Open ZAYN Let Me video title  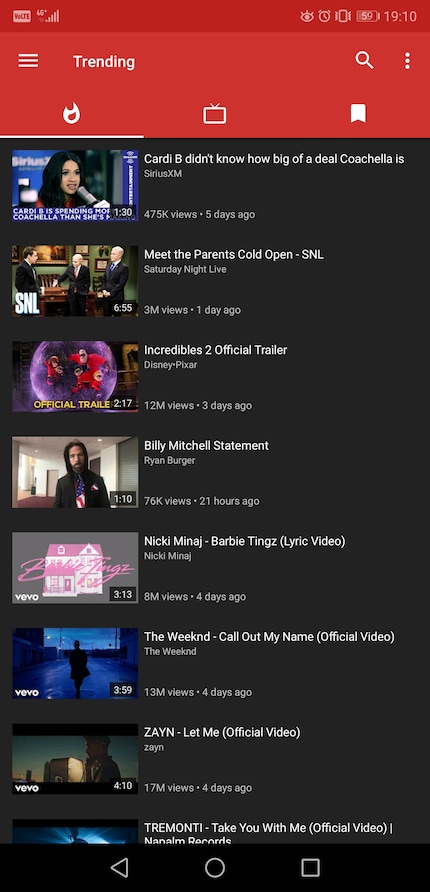[x=222, y=732]
